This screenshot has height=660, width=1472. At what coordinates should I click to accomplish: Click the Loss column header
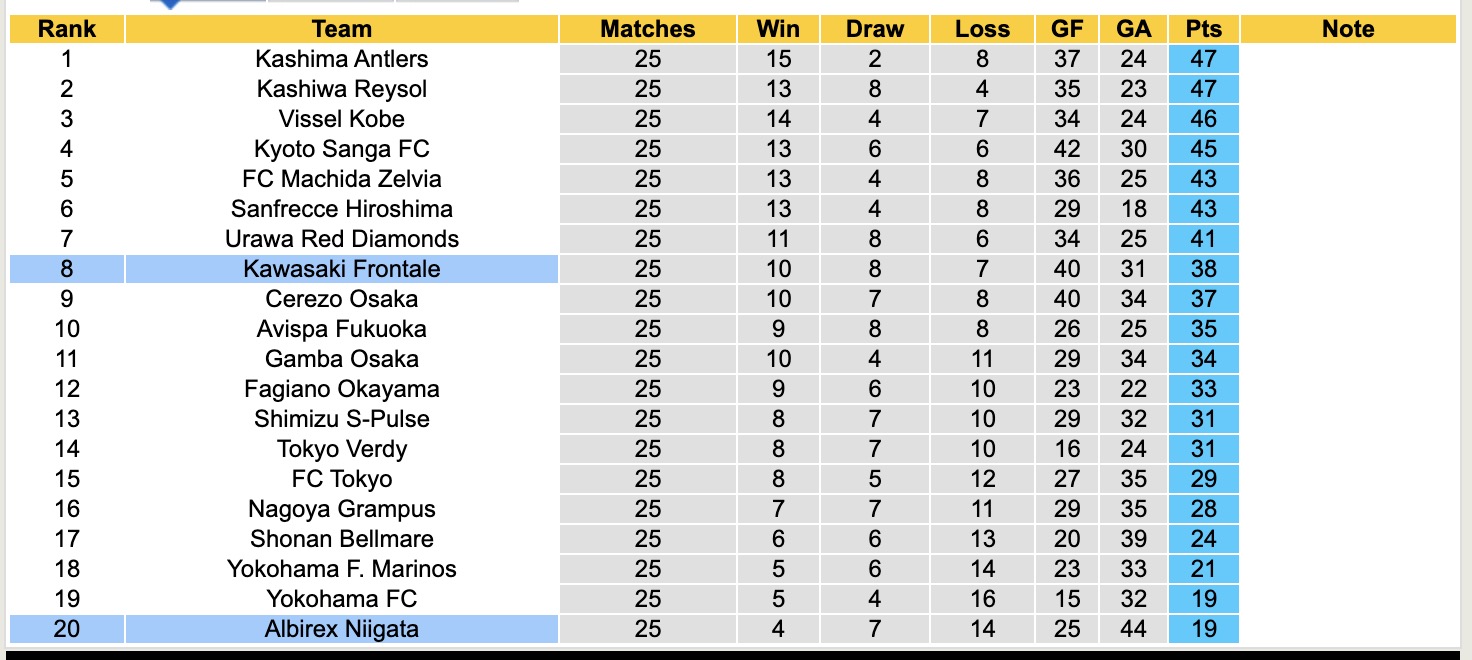tap(982, 29)
